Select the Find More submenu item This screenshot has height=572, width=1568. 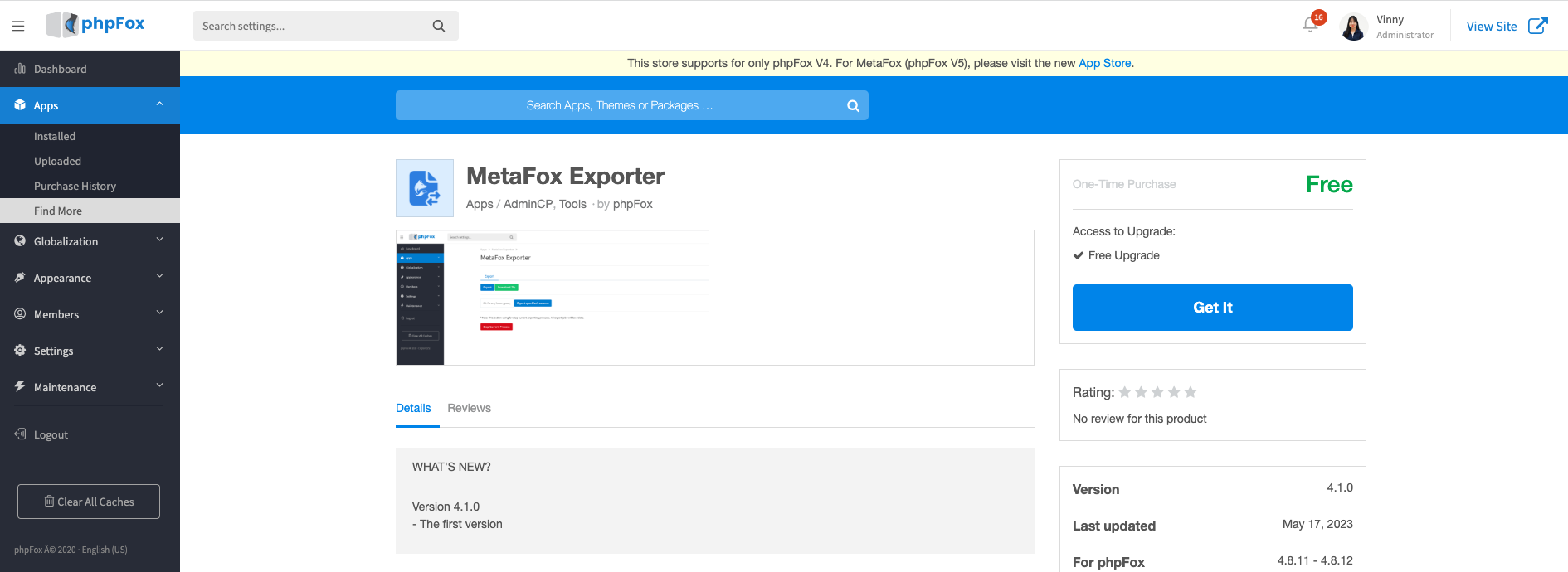90,211
